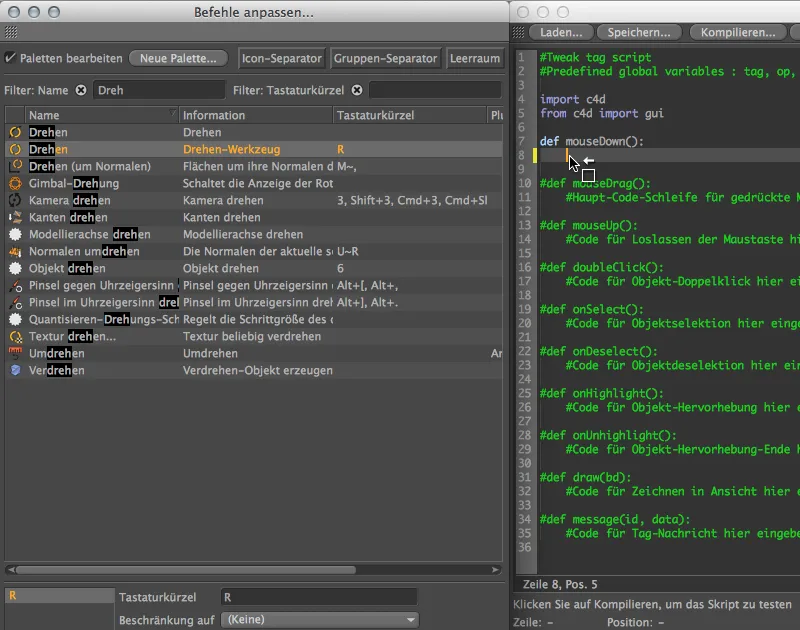
Task: Clear the Name filter with X button
Action: (x=81, y=90)
